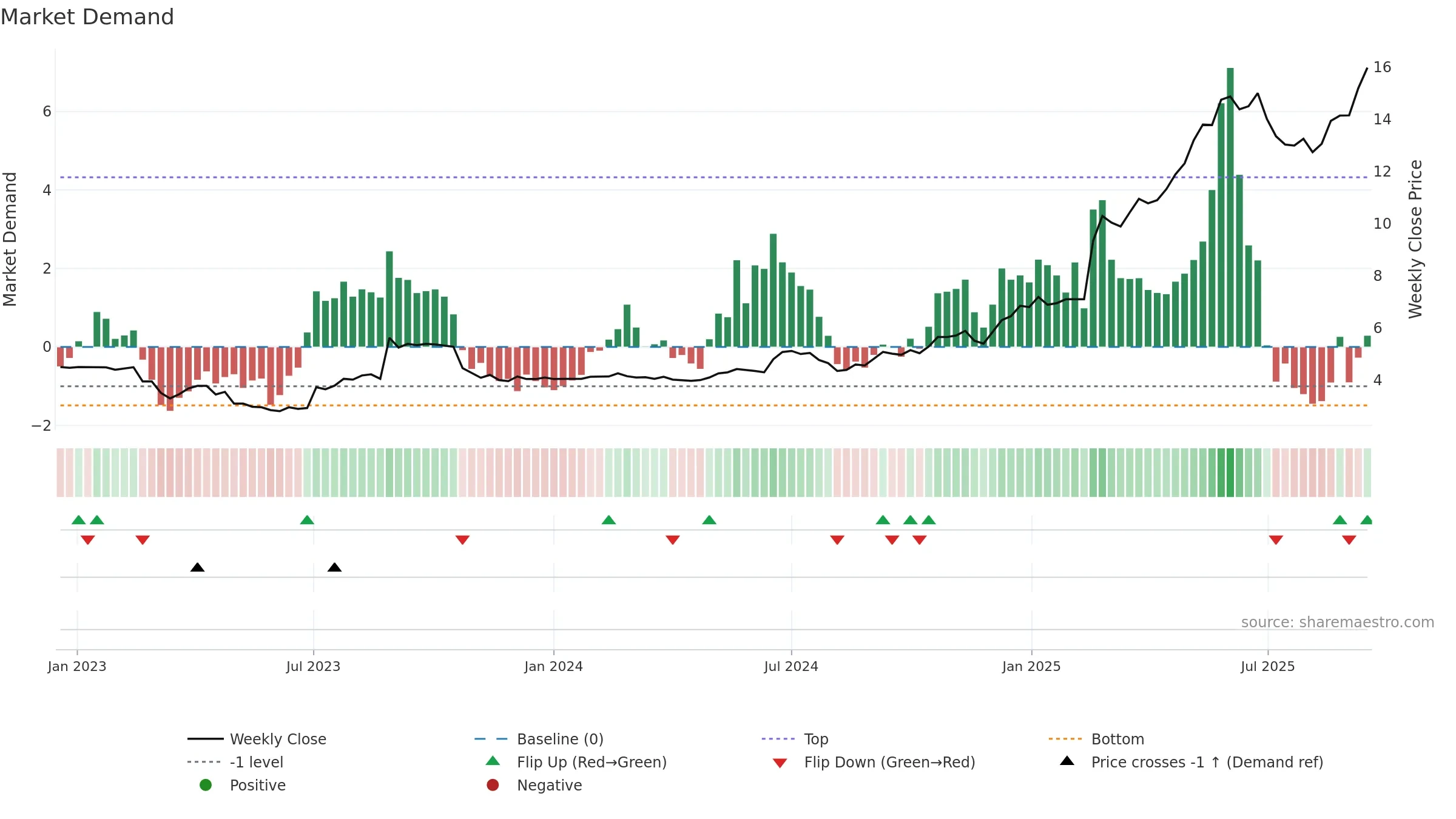Screen dimensions: 1456x819
Task: Click the Flip Up marker above Jul 2023
Action: 307,520
